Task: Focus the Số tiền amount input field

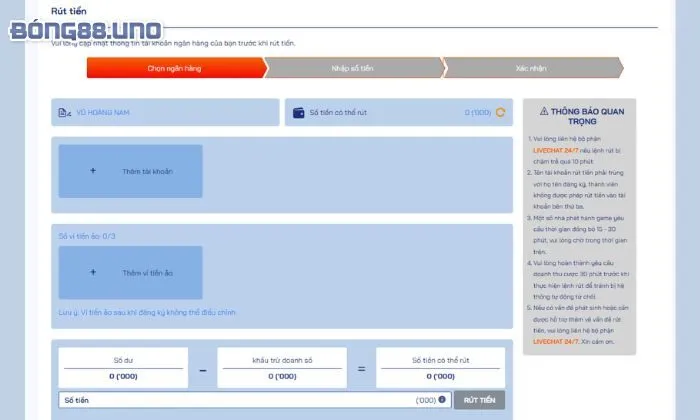Action: 240,400
